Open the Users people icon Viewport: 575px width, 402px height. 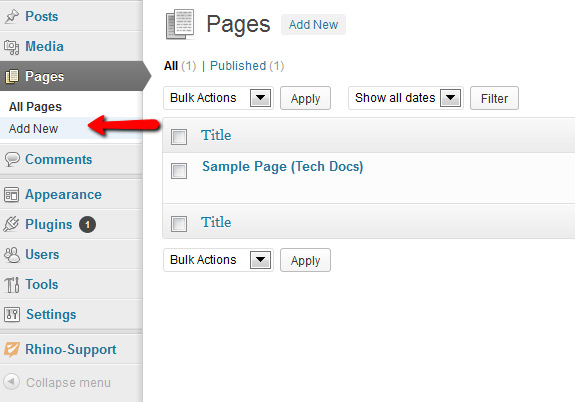coord(12,255)
